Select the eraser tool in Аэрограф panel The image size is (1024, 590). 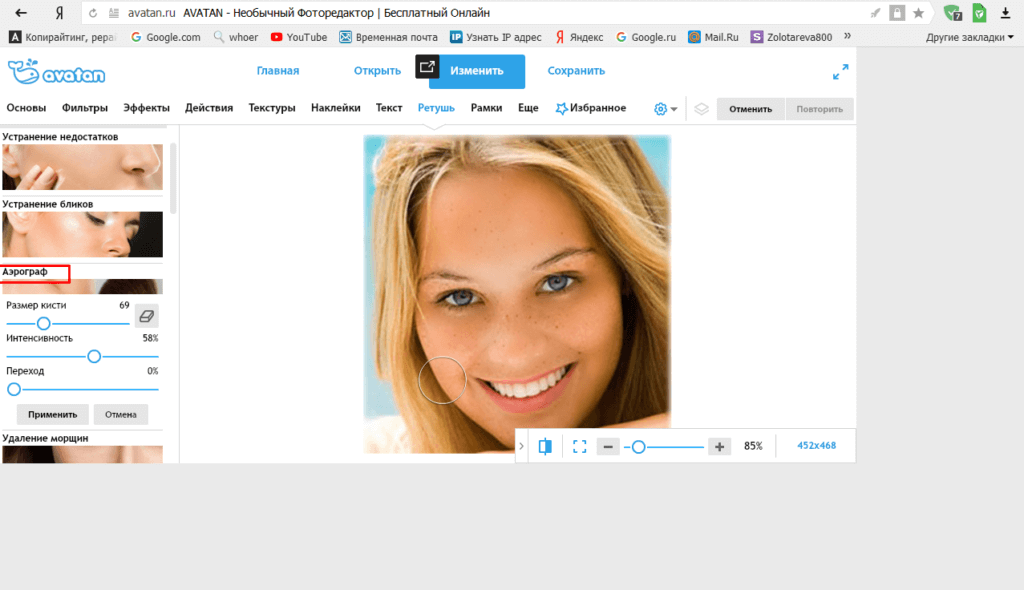(146, 316)
